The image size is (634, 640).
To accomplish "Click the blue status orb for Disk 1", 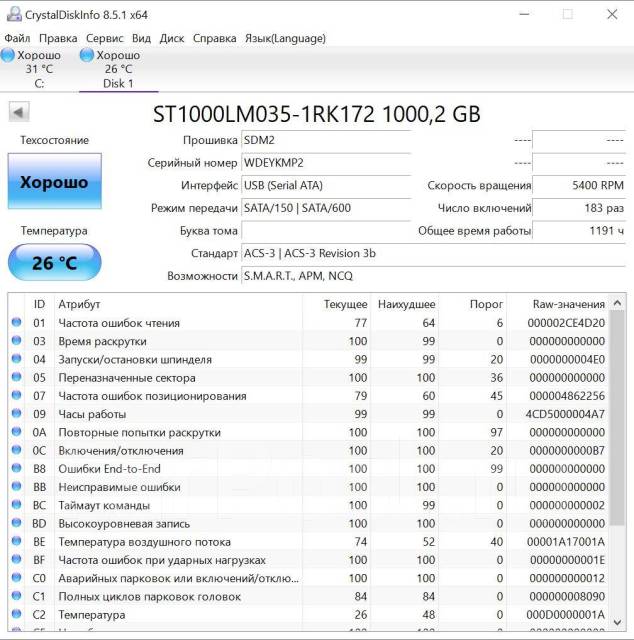I will click(x=87, y=55).
